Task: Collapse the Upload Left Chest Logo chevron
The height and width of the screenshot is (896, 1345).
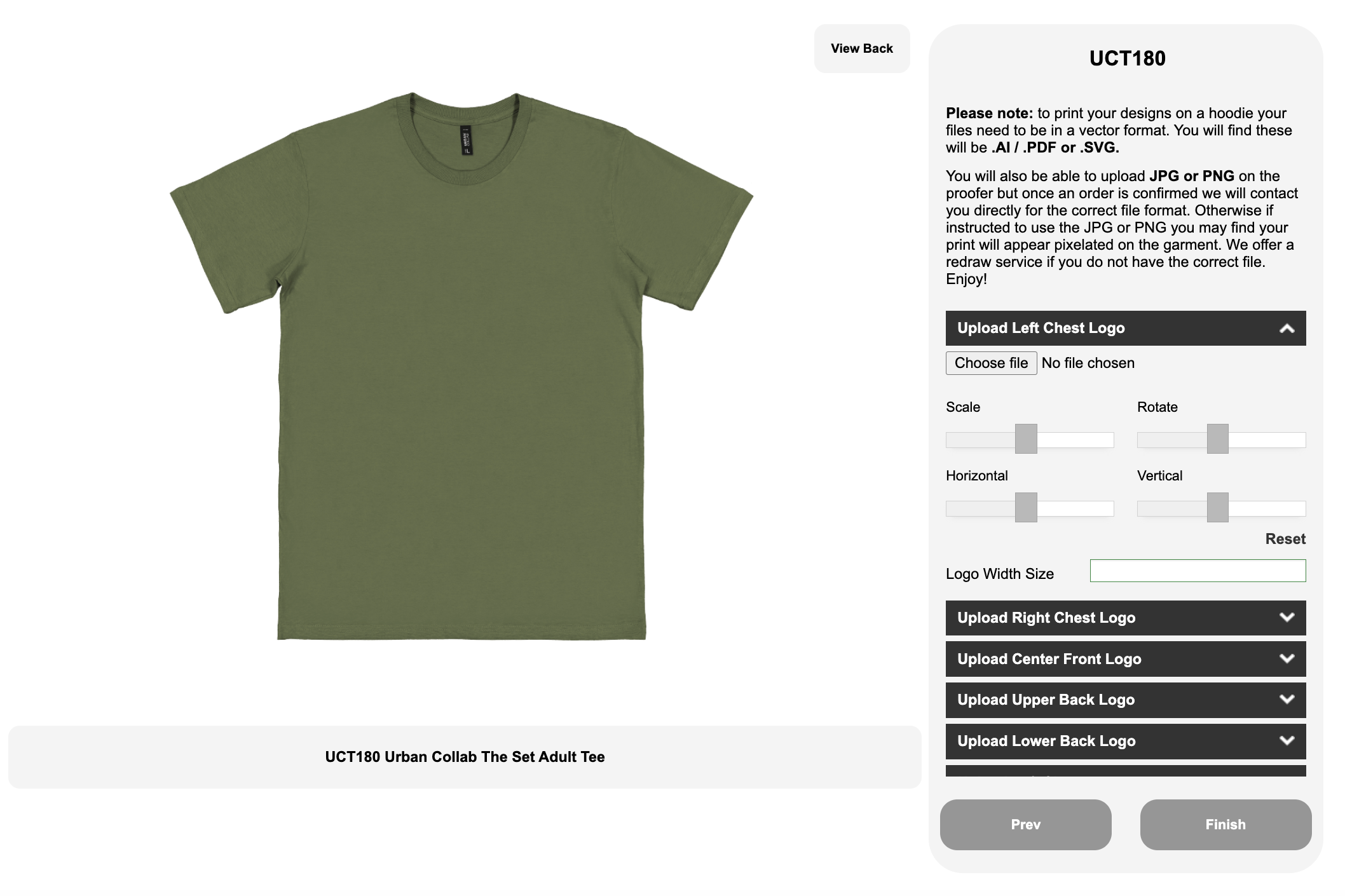Action: point(1287,329)
